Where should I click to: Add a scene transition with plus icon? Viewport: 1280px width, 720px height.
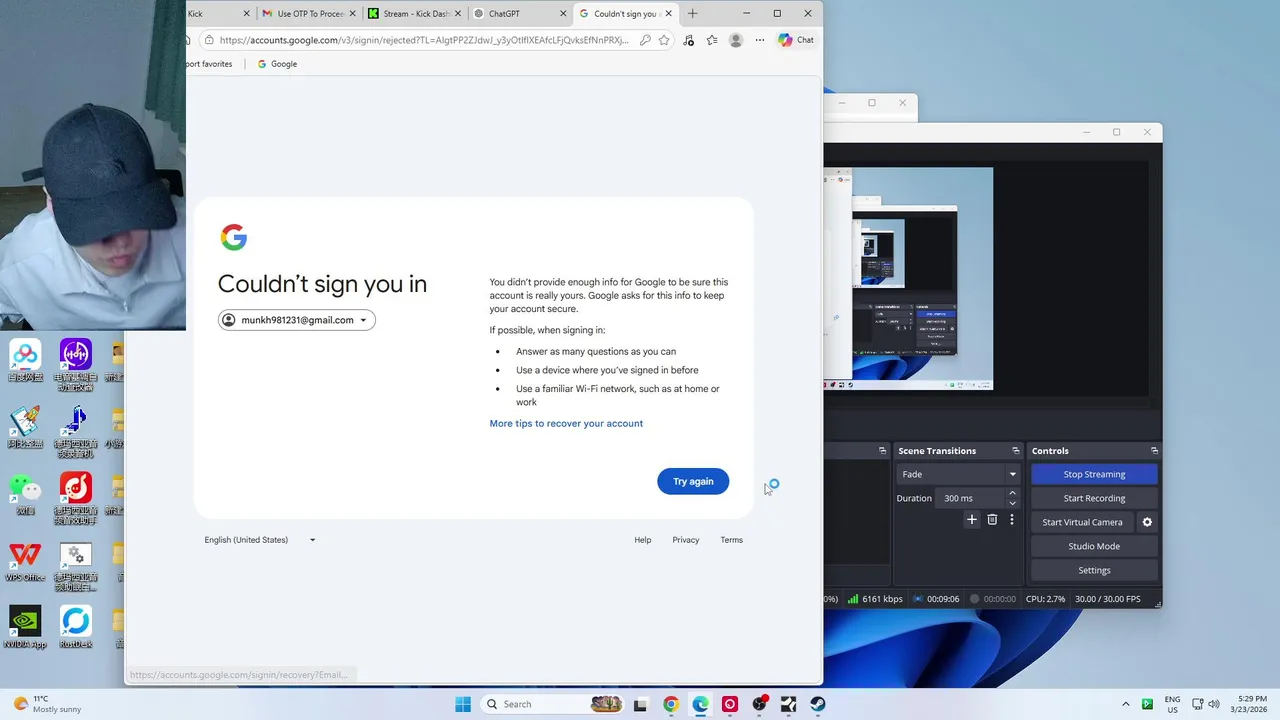[971, 520]
